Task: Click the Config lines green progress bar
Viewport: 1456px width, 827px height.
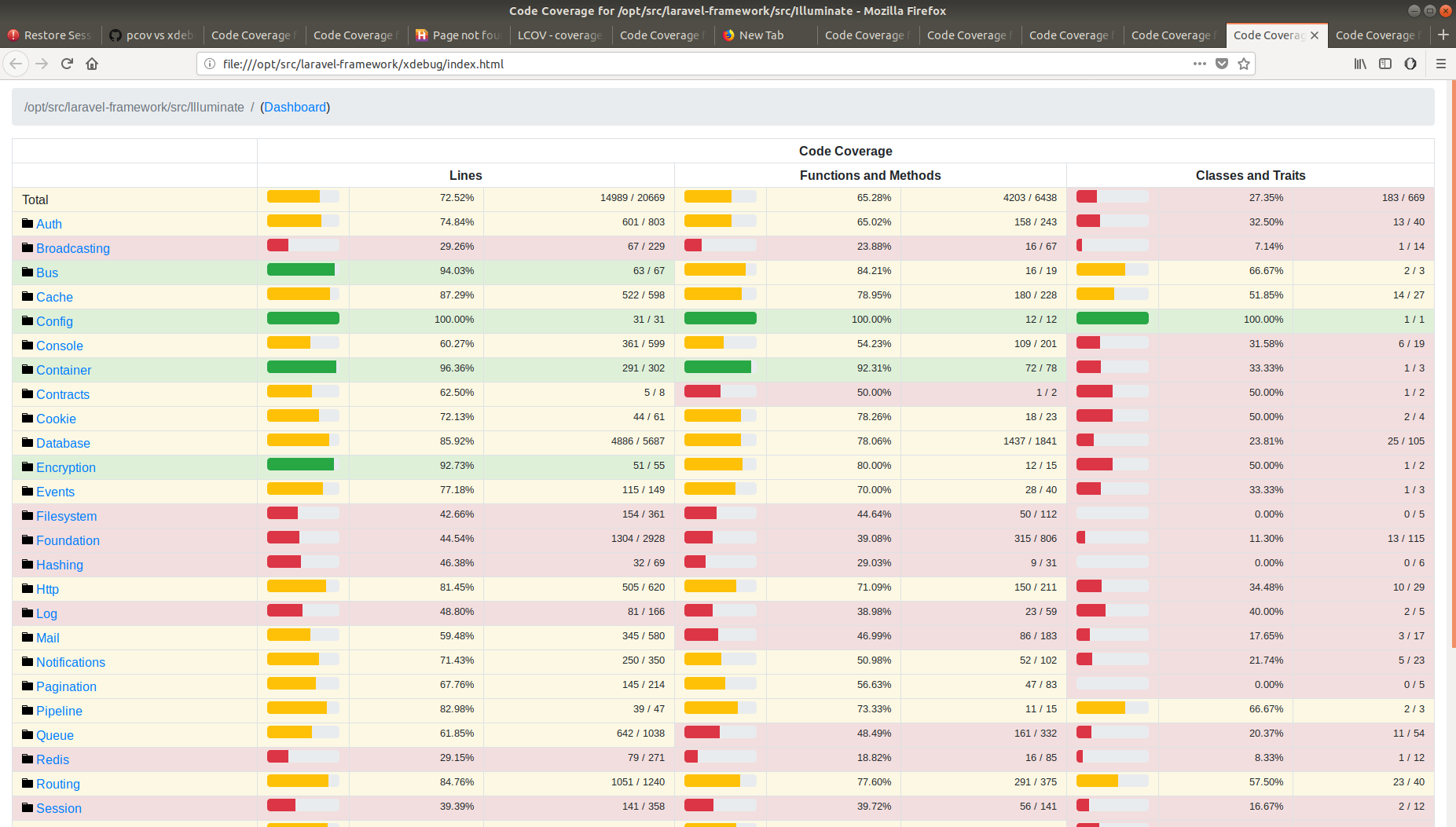Action: 303,318
